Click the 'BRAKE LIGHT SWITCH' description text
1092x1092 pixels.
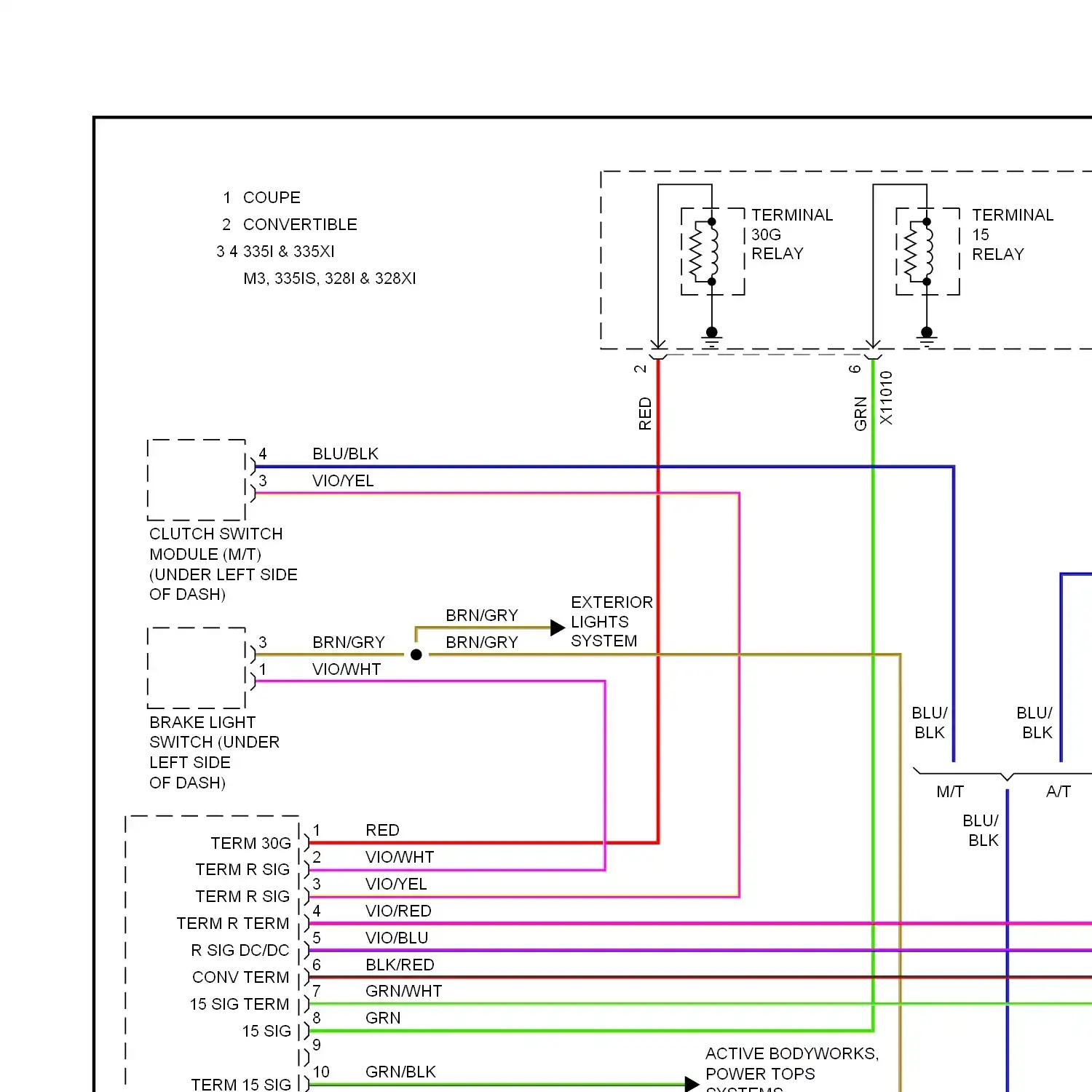214,752
